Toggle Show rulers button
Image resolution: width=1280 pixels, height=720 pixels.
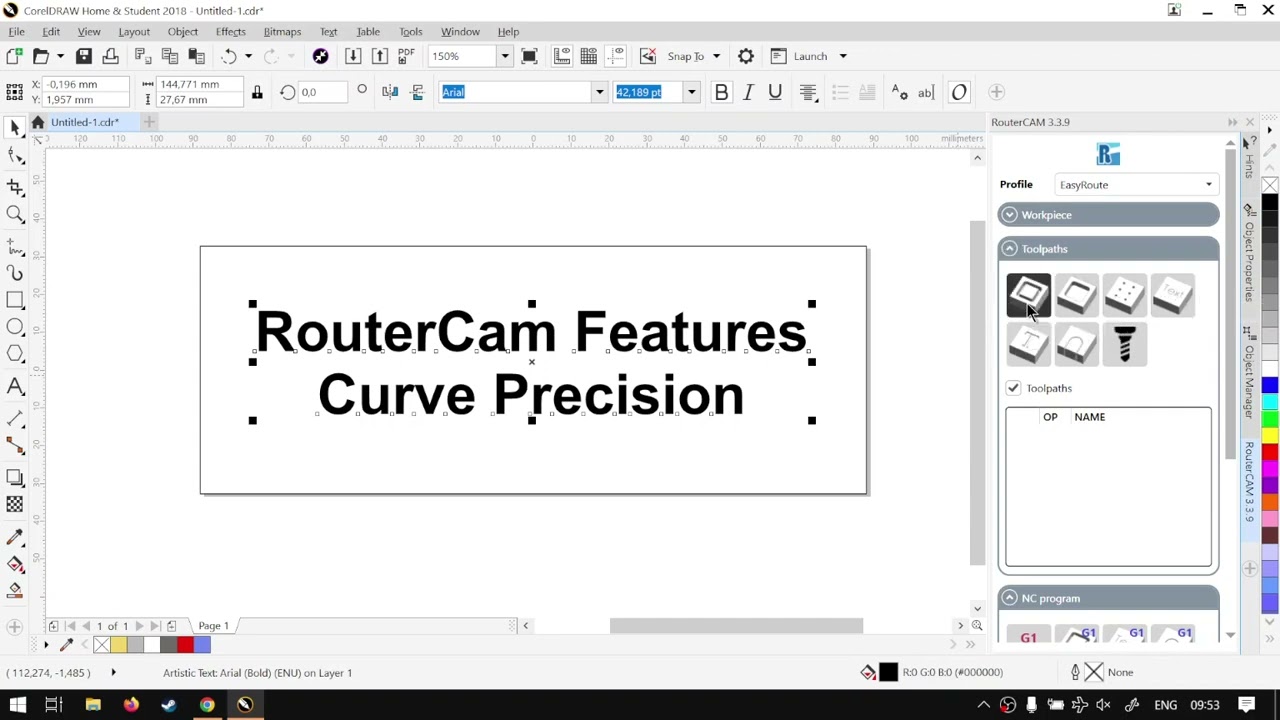point(562,56)
